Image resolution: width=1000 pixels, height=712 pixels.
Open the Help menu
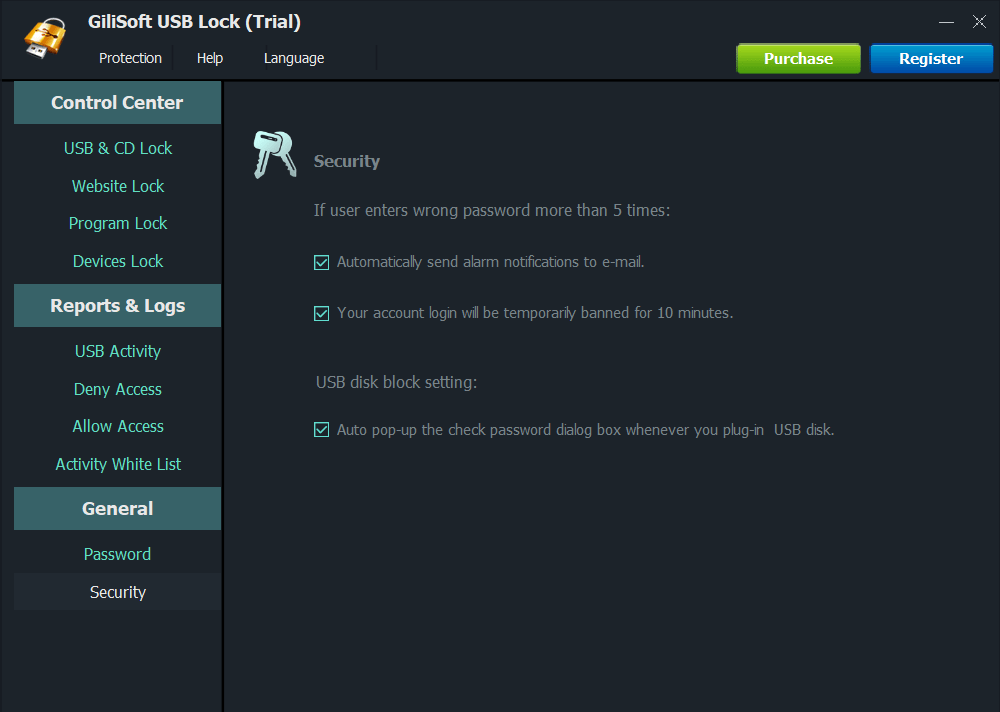(x=210, y=58)
